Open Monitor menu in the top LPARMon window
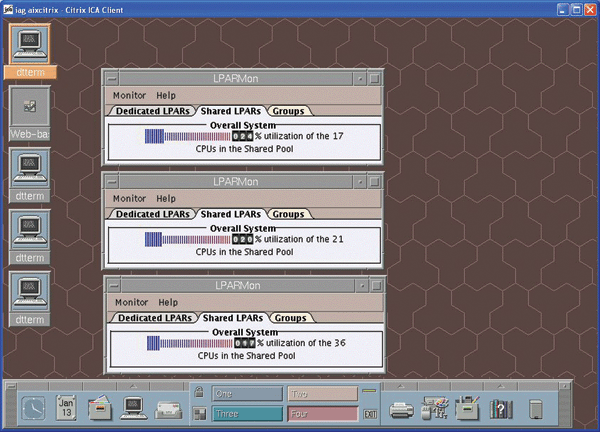This screenshot has width=600, height=432. tap(129, 95)
